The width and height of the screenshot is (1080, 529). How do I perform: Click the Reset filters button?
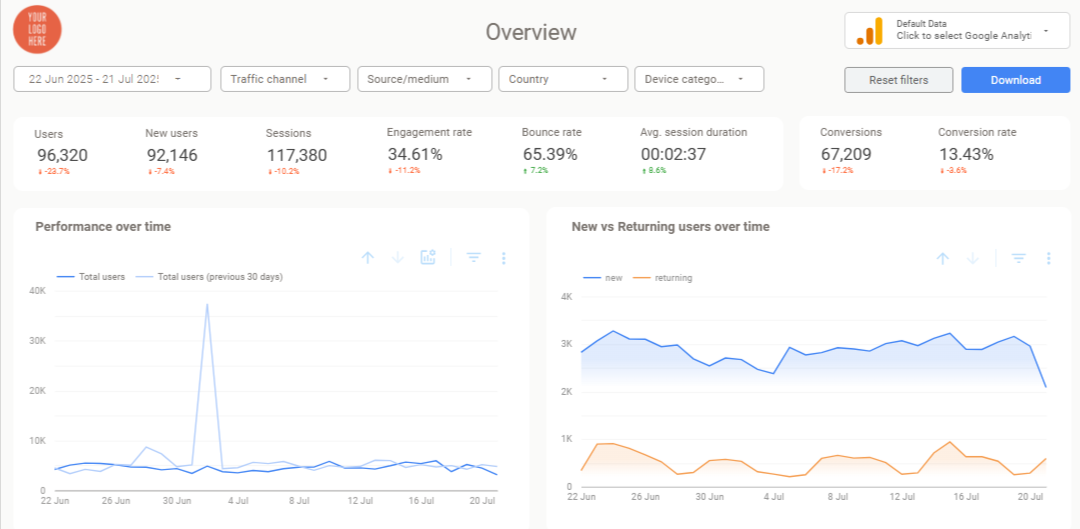(x=899, y=80)
